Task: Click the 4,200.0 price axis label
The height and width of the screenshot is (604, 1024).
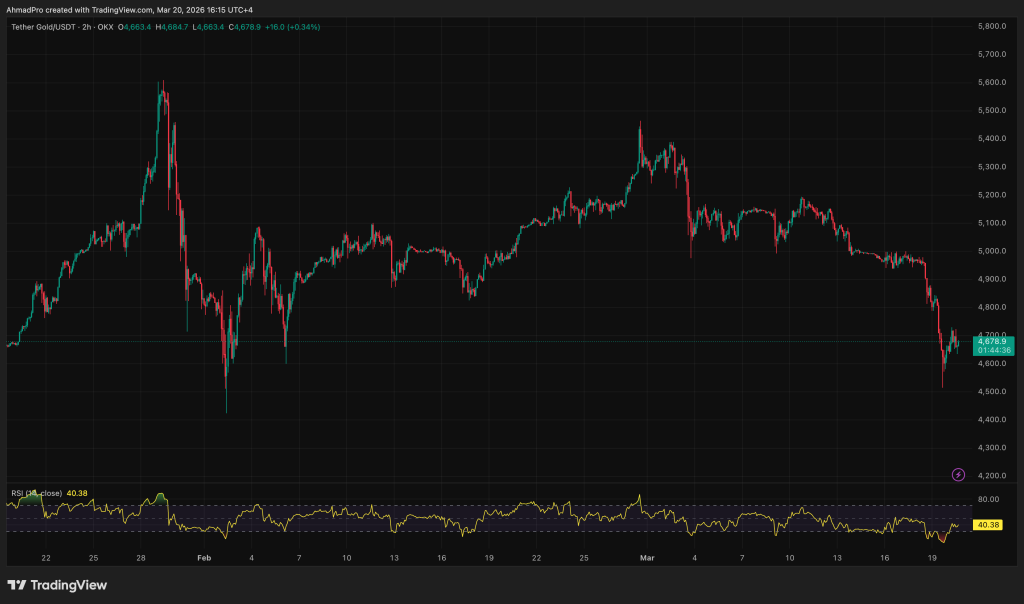Action: (x=991, y=476)
